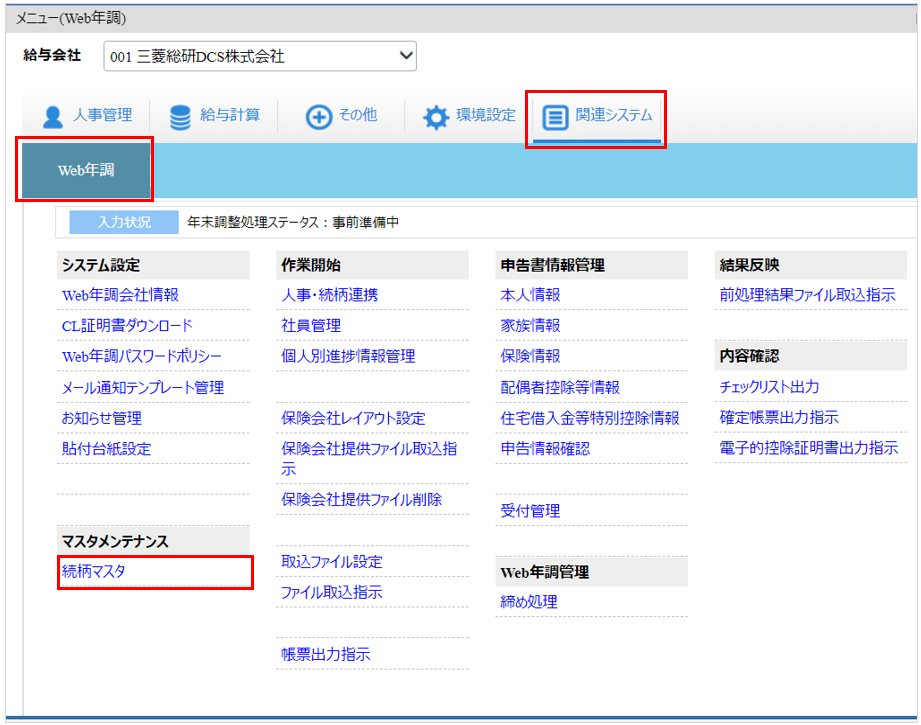Switch to the その他 tab
Image resolution: width=921 pixels, height=725 pixels.
(341, 116)
